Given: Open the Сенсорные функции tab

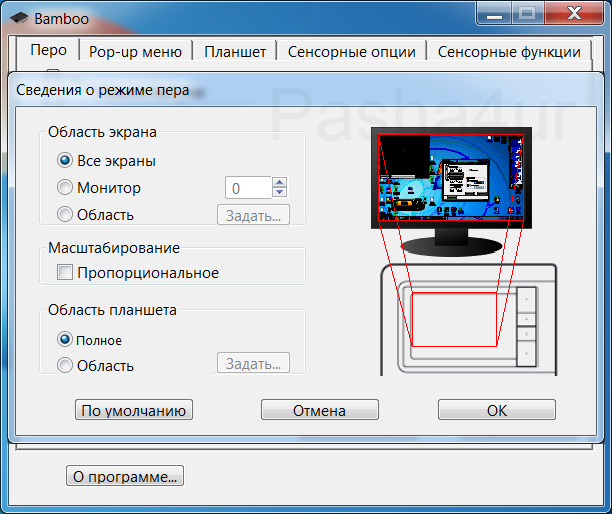Looking at the screenshot, I should 509,52.
